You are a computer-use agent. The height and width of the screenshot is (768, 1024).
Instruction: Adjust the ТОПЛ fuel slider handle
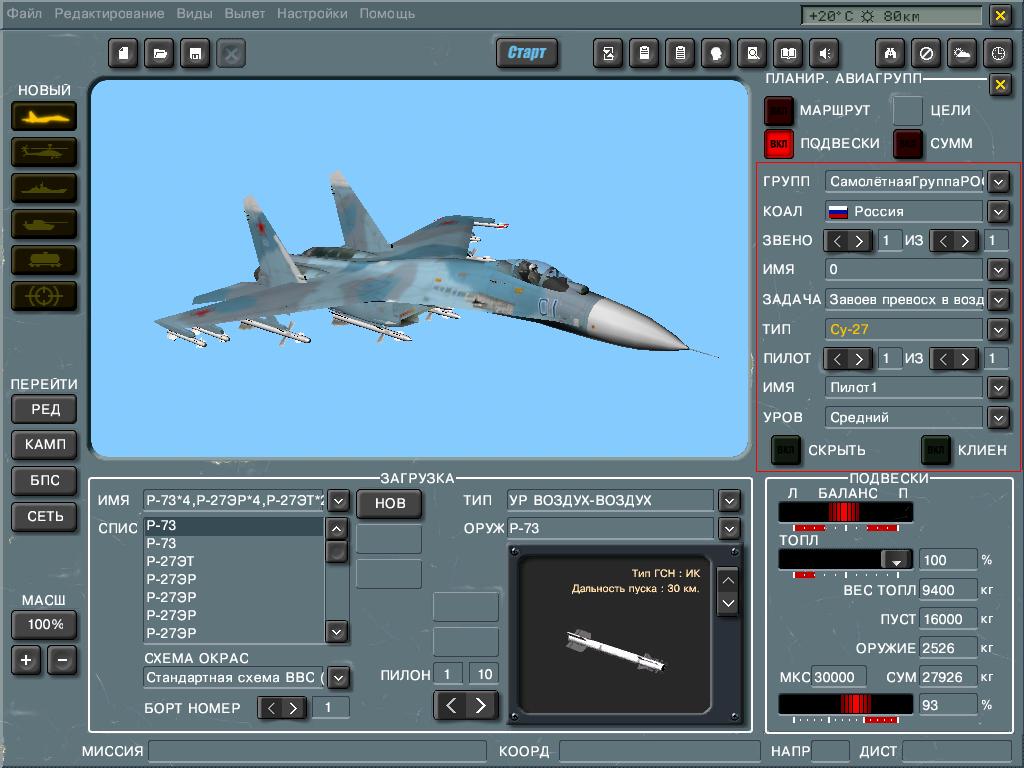[897, 560]
